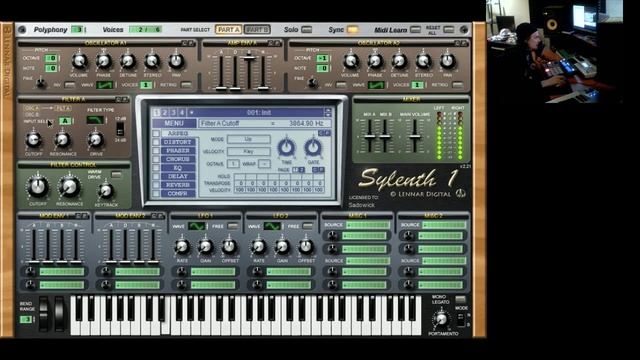The width and height of the screenshot is (640, 360).
Task: Click the Oscillator A2 Fine pitch knob
Action: coord(313,83)
